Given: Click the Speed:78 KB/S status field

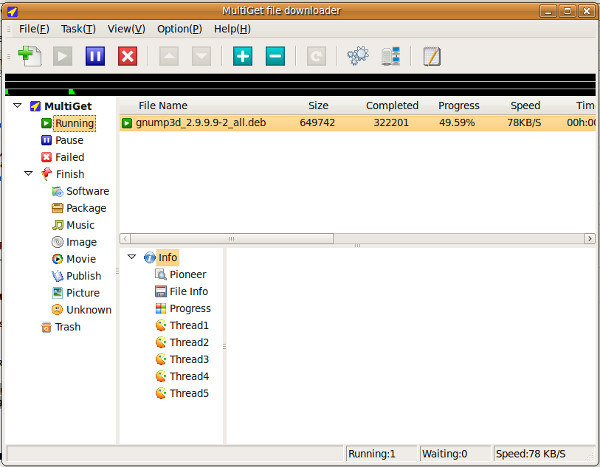Looking at the screenshot, I should pyautogui.click(x=544, y=454).
